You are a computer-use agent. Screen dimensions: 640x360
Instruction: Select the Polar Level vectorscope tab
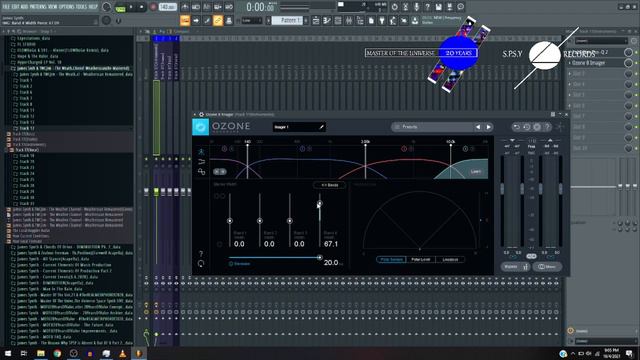[421, 259]
